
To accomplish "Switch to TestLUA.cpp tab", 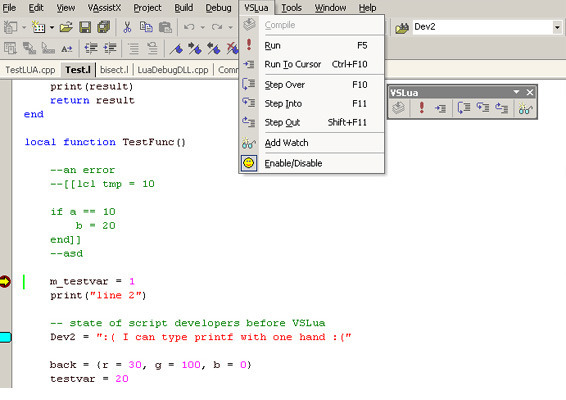I will coord(30,70).
